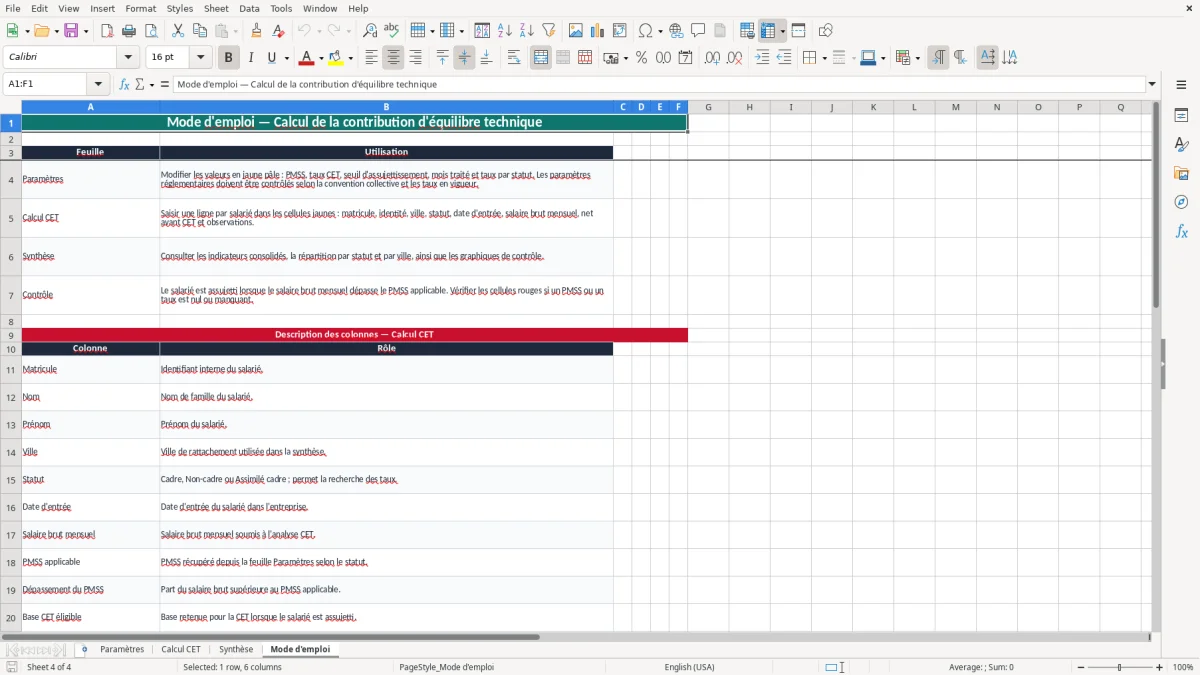This screenshot has height=675, width=1200.
Task: Open the Borders dropdown arrow
Action: pos(823,58)
